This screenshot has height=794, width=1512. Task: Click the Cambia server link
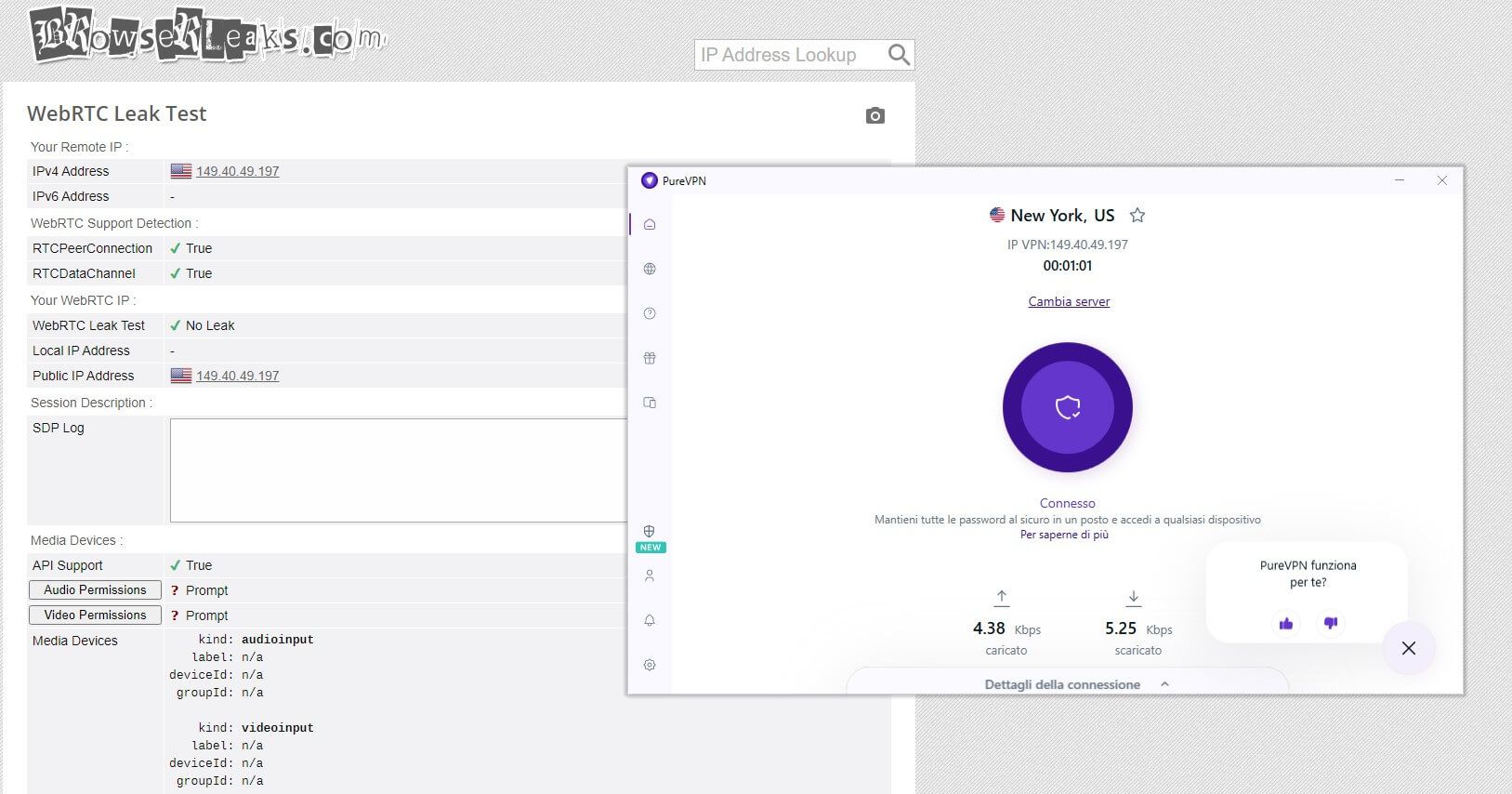pyautogui.click(x=1069, y=301)
